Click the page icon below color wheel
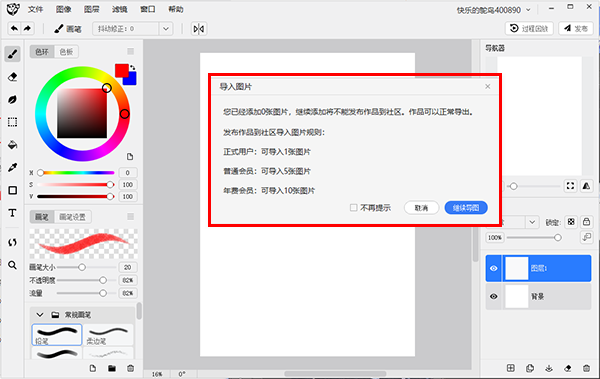 coord(130,157)
